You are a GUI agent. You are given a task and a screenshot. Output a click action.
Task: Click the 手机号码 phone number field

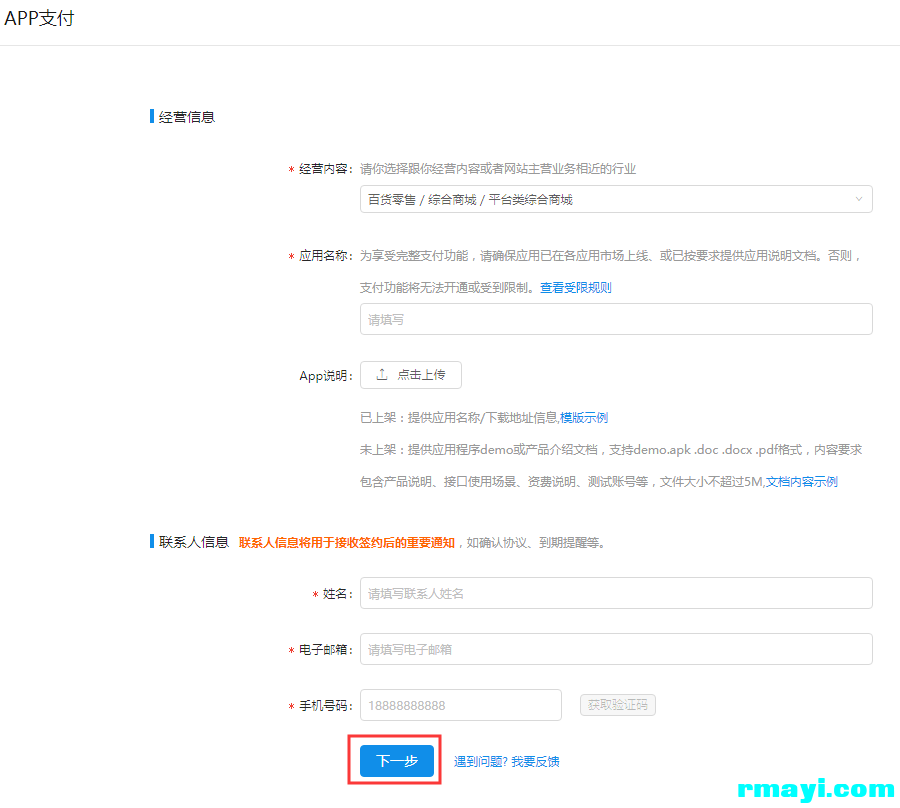[460, 705]
